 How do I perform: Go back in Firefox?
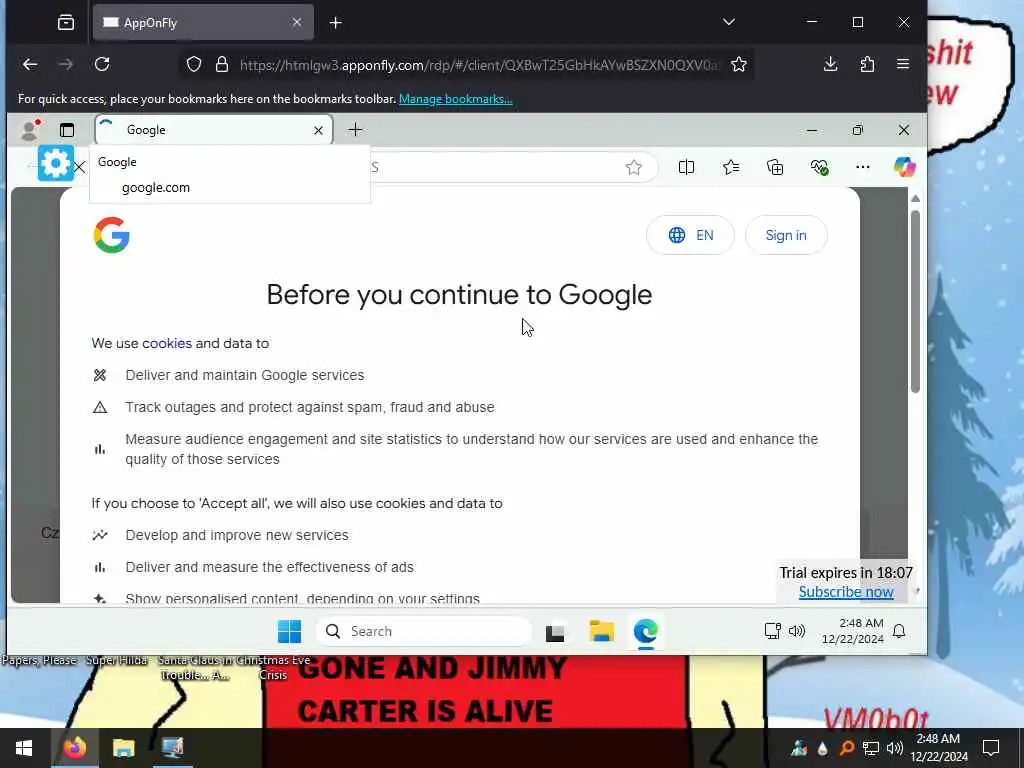tap(30, 64)
